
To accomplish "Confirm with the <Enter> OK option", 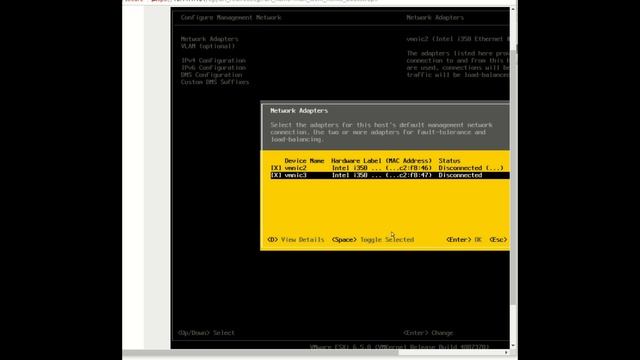I will [464, 240].
